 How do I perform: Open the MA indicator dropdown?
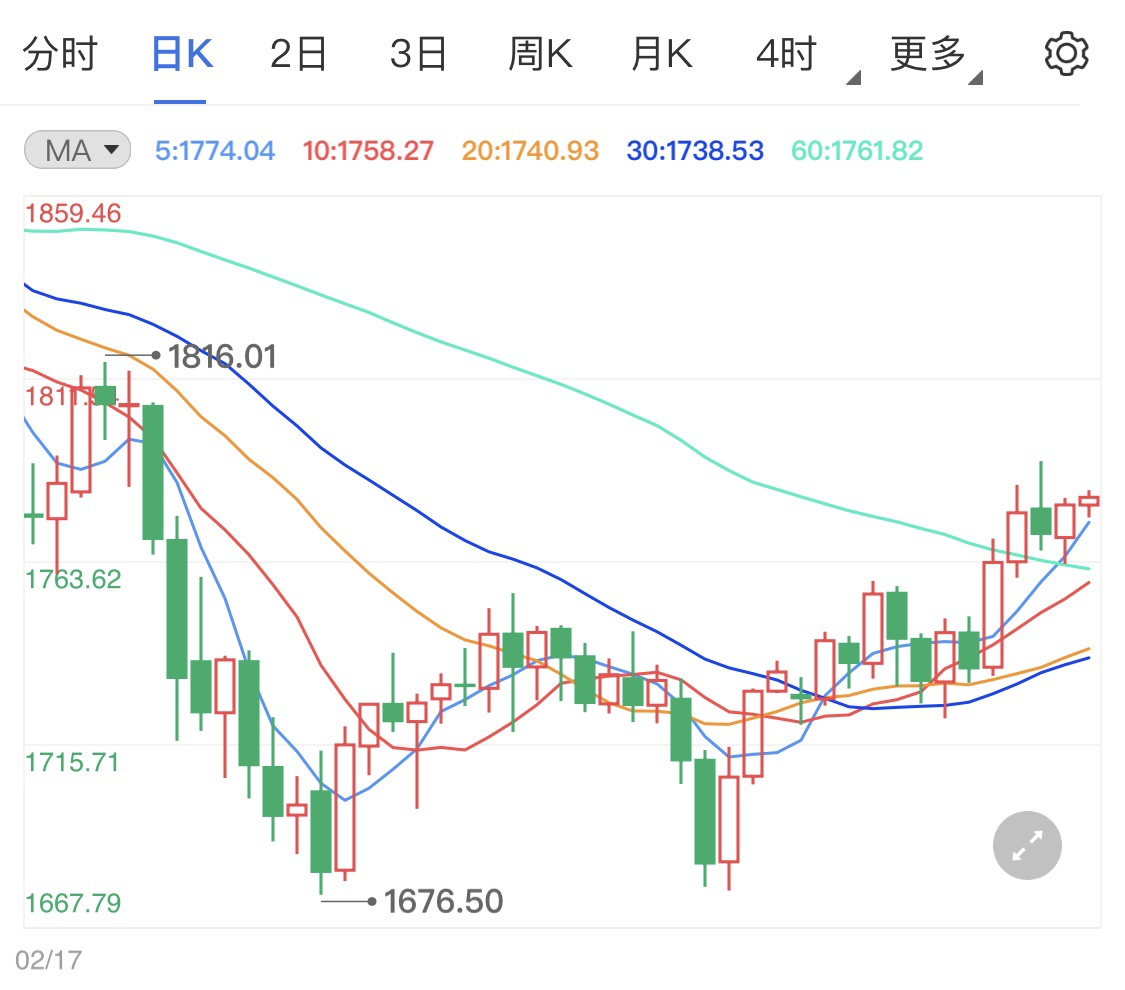coord(77,150)
